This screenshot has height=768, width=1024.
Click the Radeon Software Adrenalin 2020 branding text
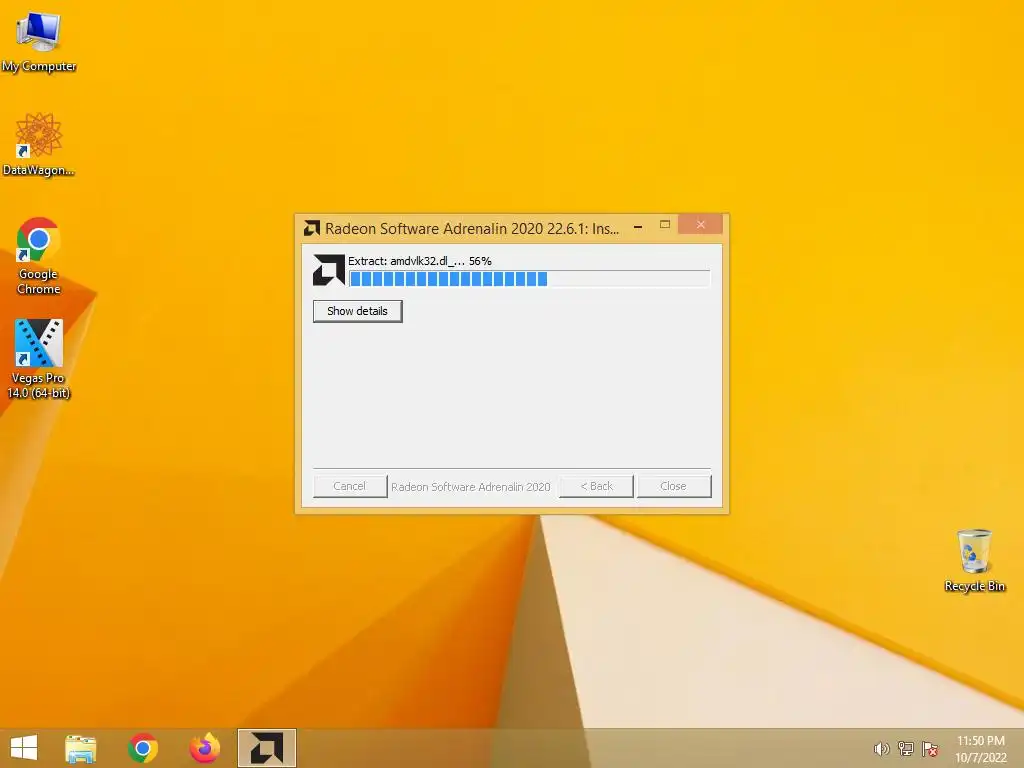[471, 487]
